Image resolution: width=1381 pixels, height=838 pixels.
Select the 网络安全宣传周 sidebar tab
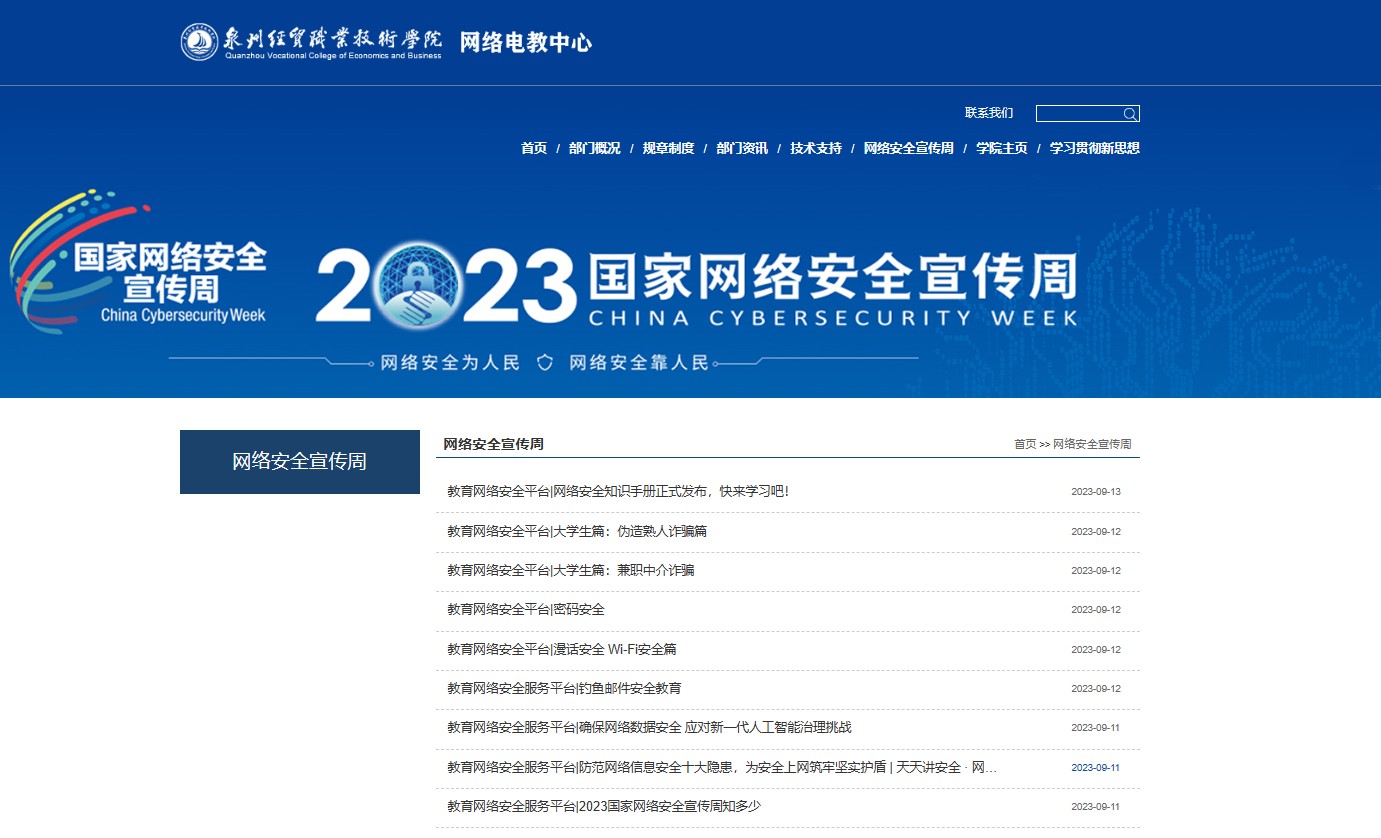click(299, 462)
